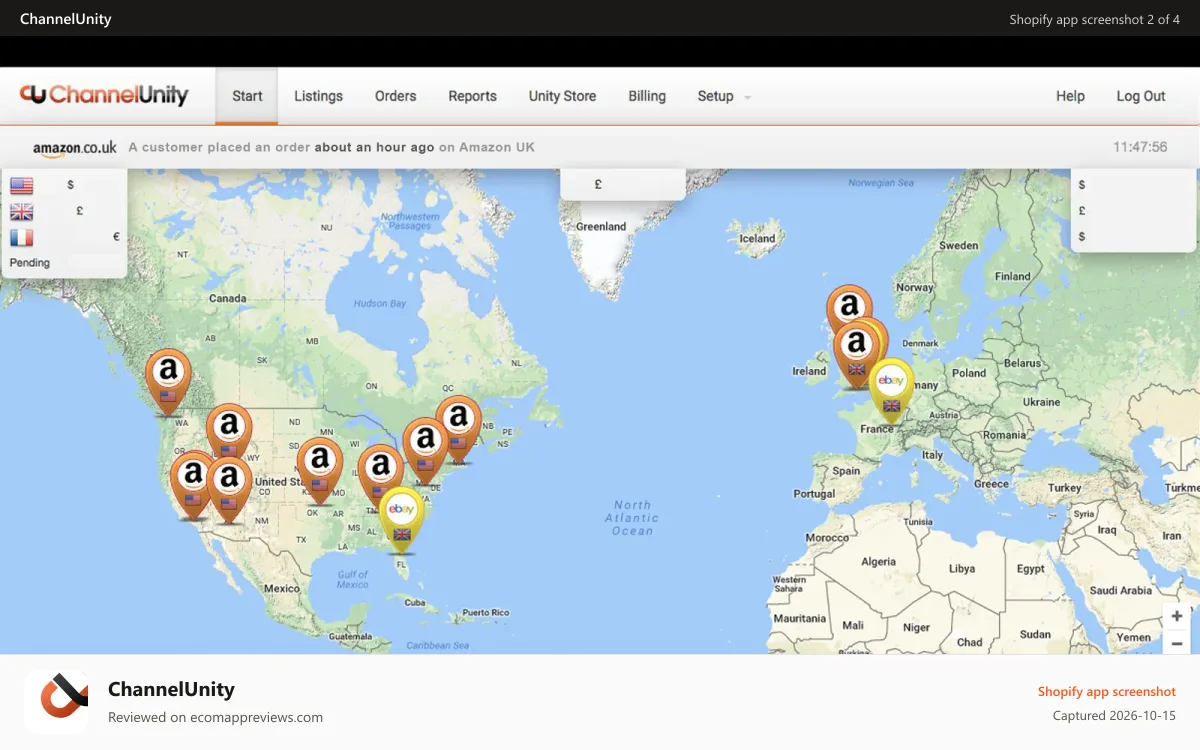1200x750 pixels.
Task: Open the Start tab
Action: click(x=247, y=96)
